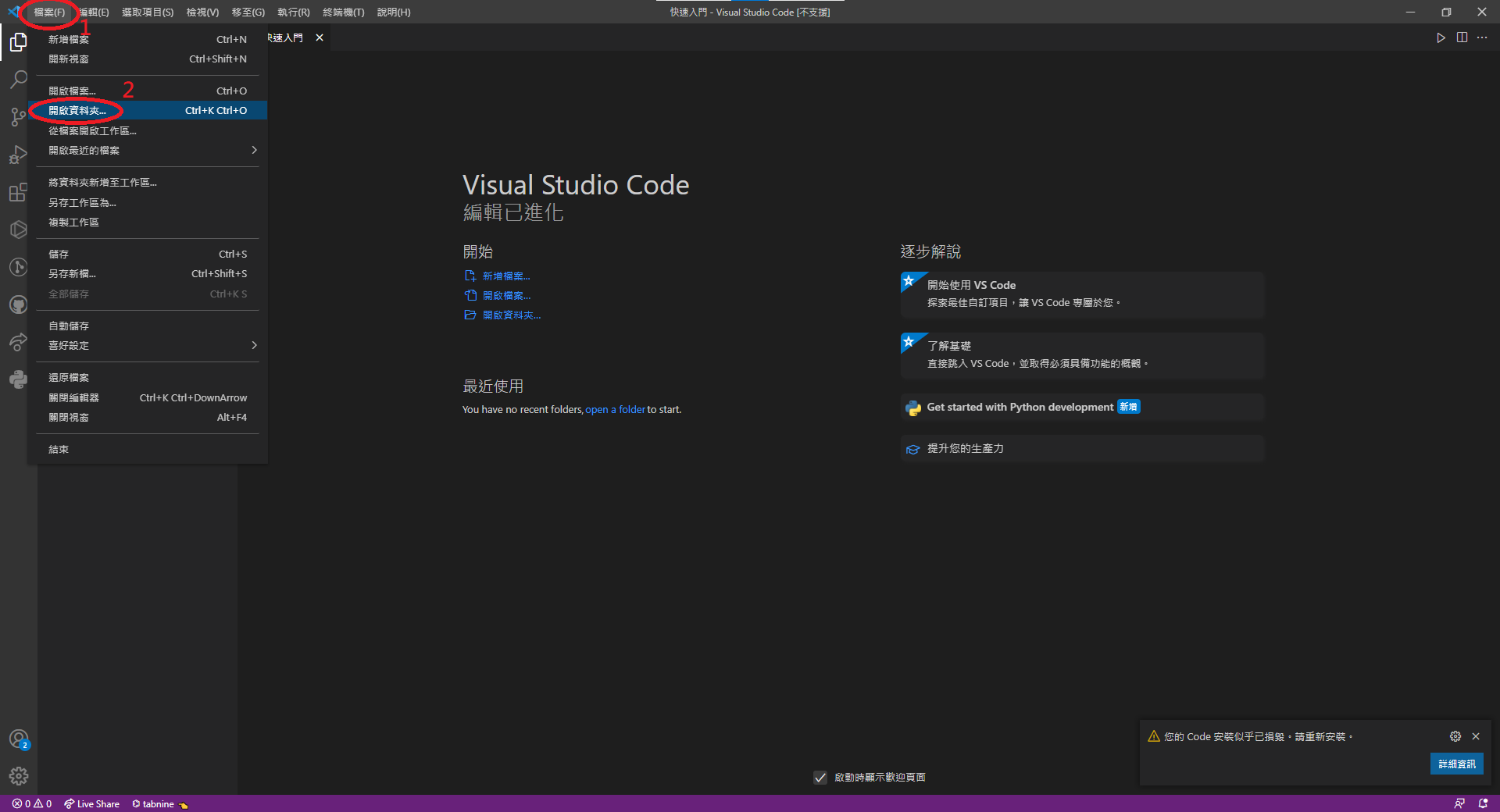The image size is (1500, 812).
Task: Open the 移至(G) menu
Action: point(248,12)
